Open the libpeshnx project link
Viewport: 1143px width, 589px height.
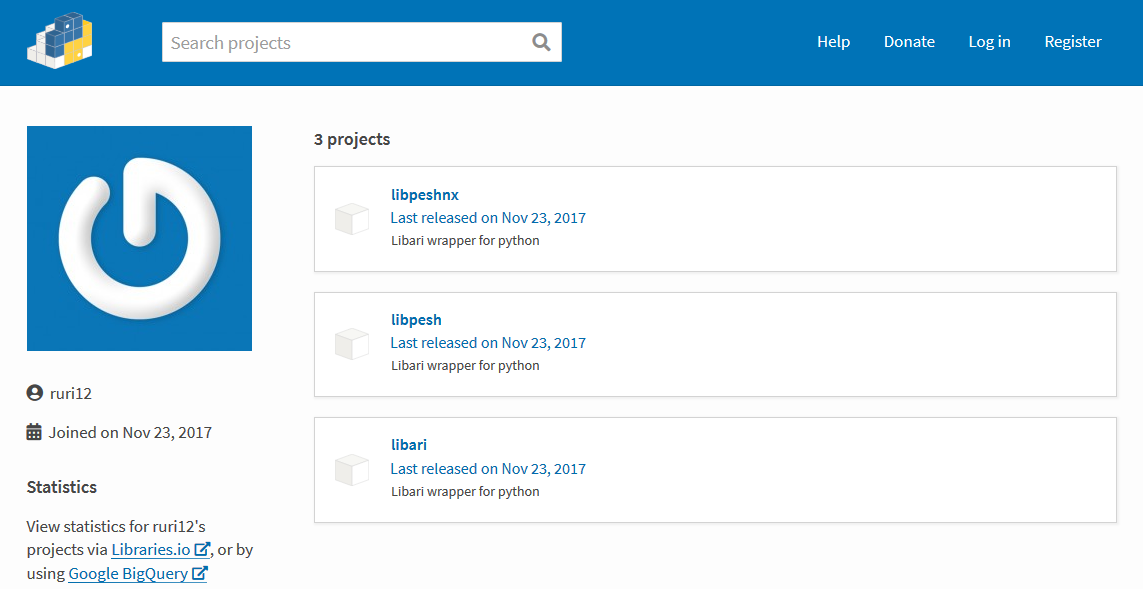click(x=425, y=194)
